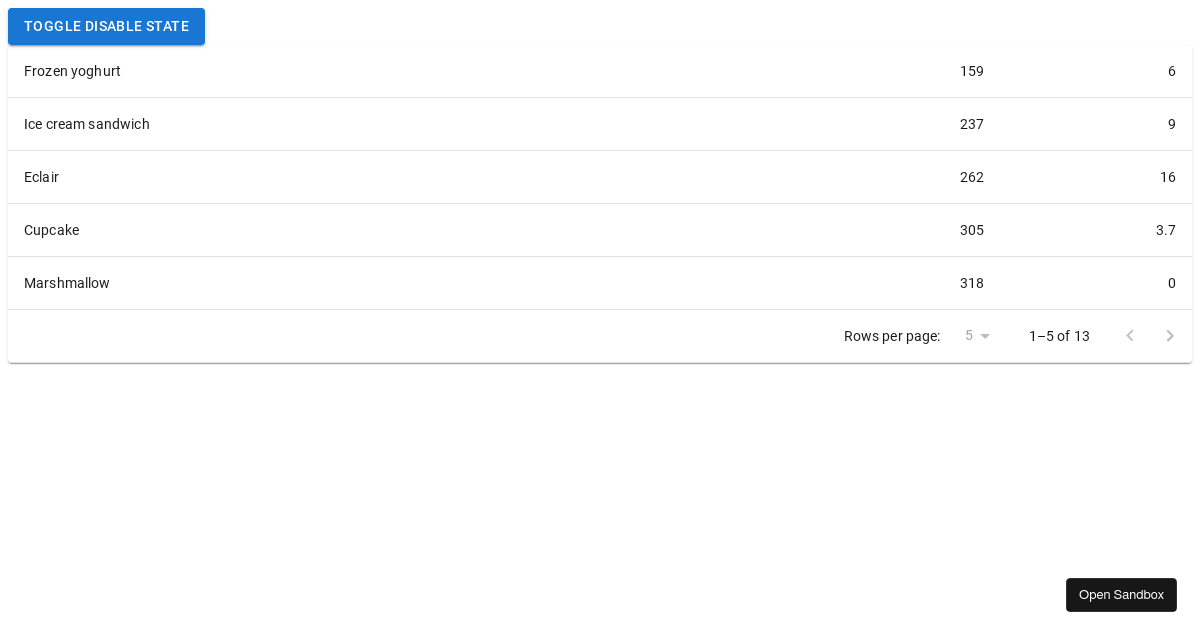Click the Toggle Disable State button
The height and width of the screenshot is (630, 1200).
106,26
